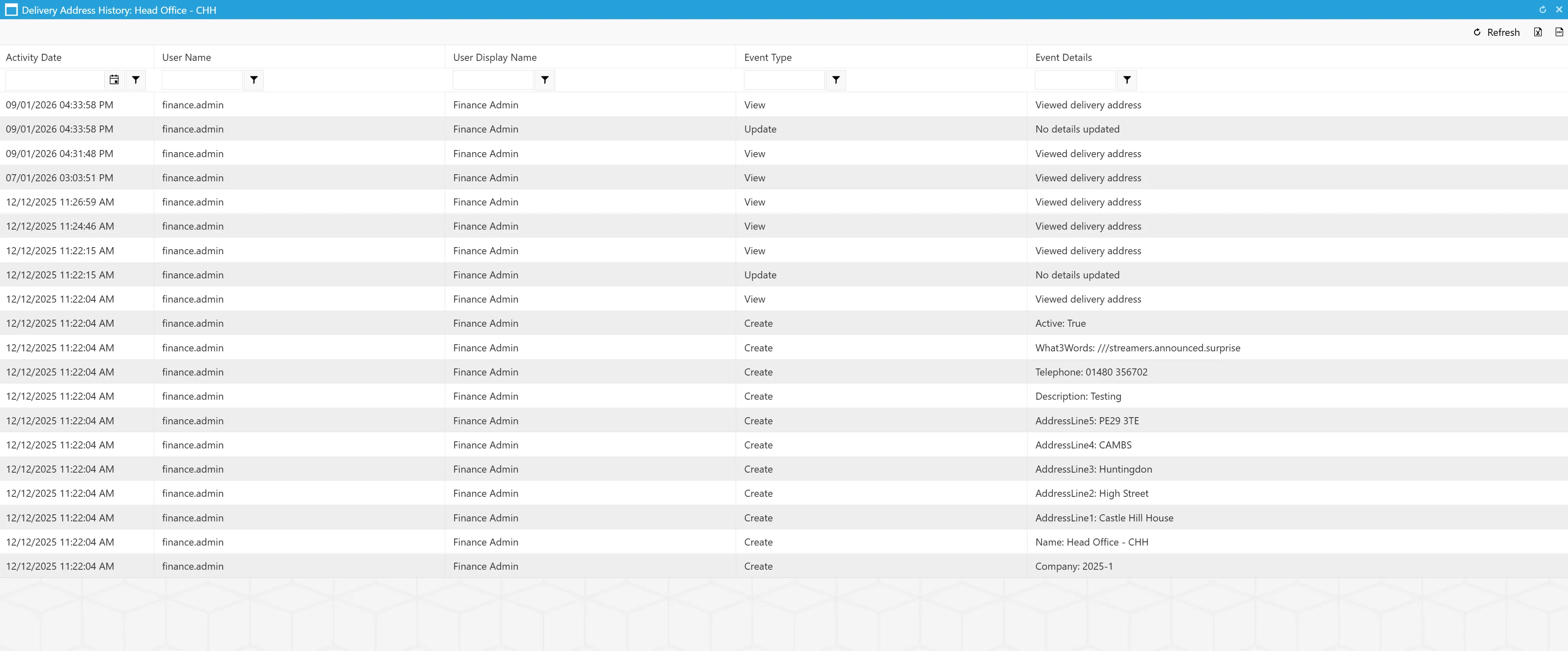Click Finance Admin in the 11:24:46 AM row
Screen dimensions: 1568x651
click(x=591, y=226)
